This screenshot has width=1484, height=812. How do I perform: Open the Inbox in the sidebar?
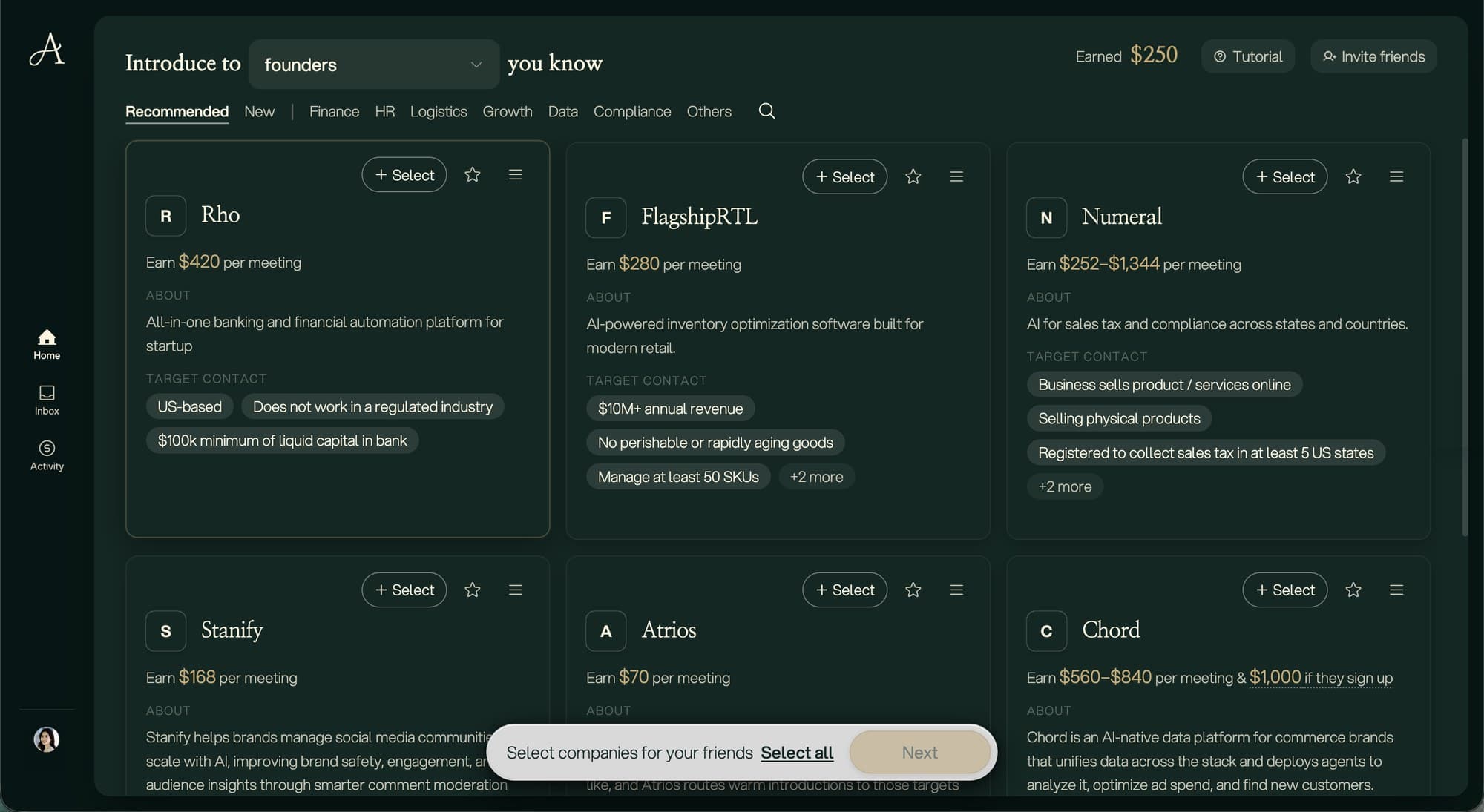(x=47, y=400)
